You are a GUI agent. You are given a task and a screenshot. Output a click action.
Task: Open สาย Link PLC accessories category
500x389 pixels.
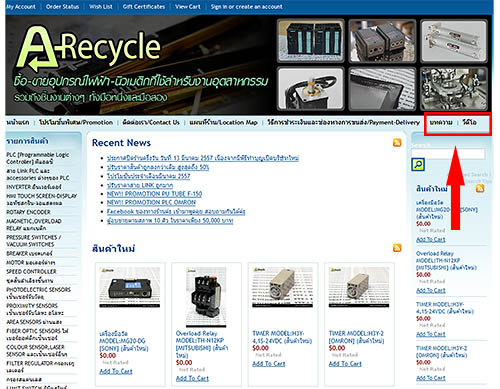click(x=38, y=174)
